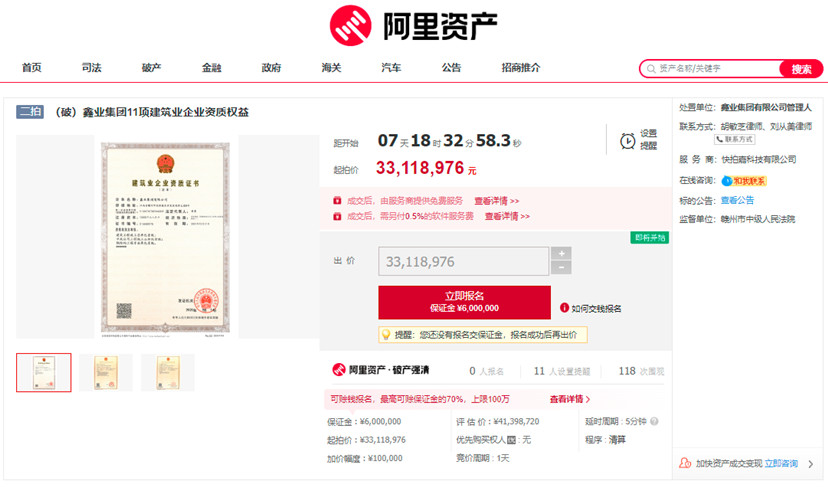828x487 pixels.
Task: Click the 二拍 tag label
Action: click(30, 111)
